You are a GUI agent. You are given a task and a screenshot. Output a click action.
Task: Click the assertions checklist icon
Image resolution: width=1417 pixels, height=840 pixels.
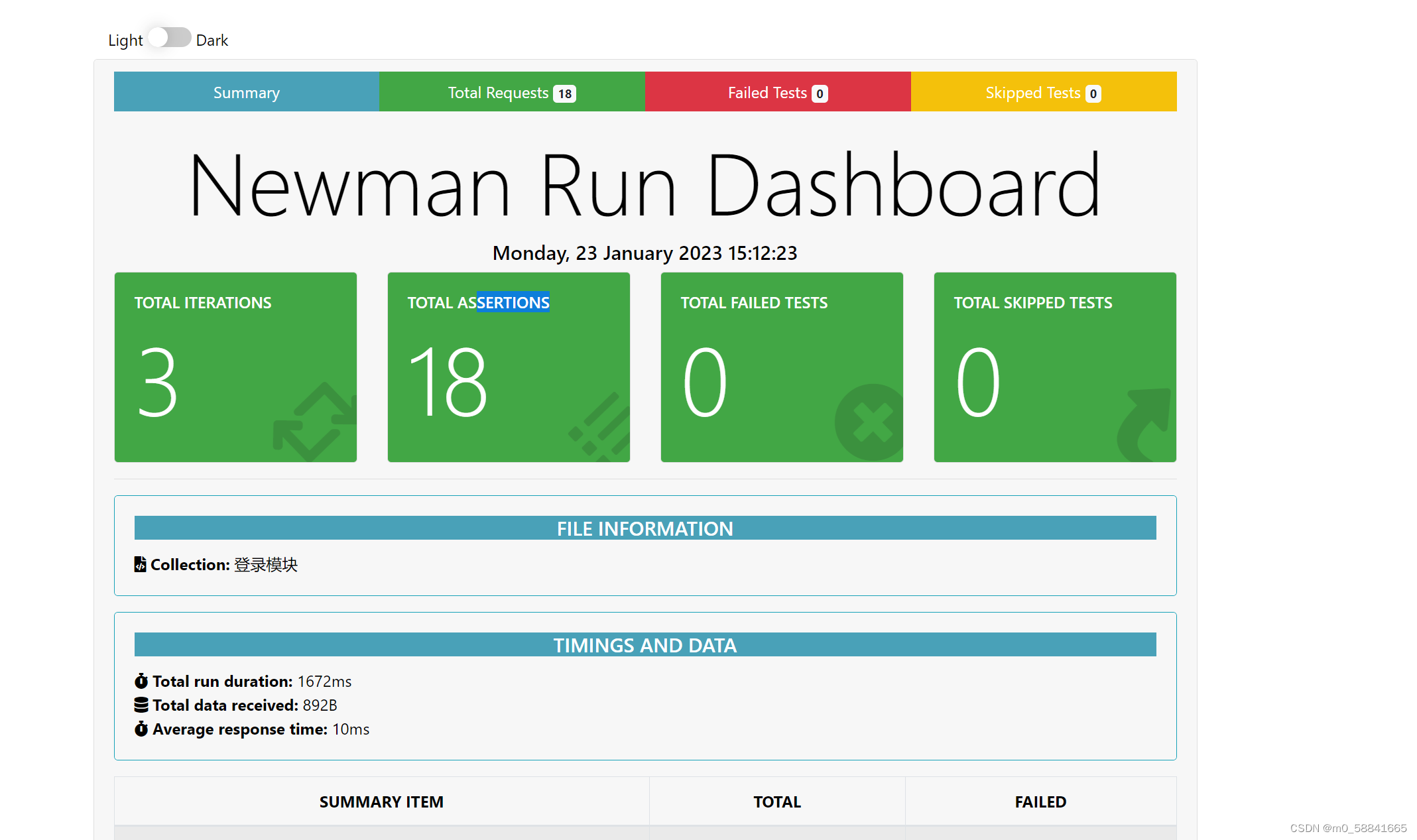pos(600,426)
